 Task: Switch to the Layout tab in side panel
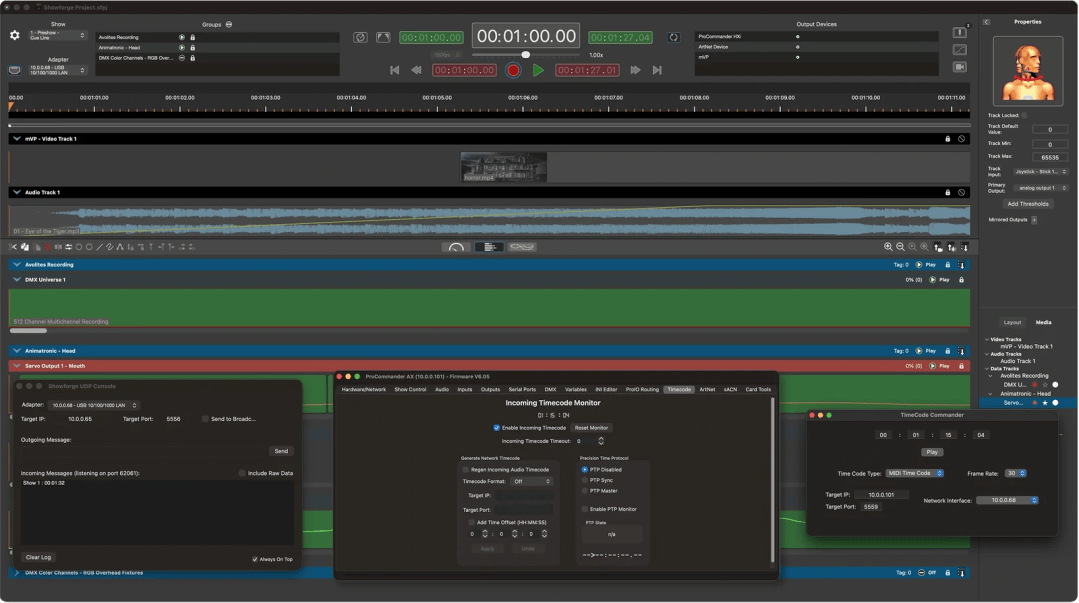(1012, 323)
